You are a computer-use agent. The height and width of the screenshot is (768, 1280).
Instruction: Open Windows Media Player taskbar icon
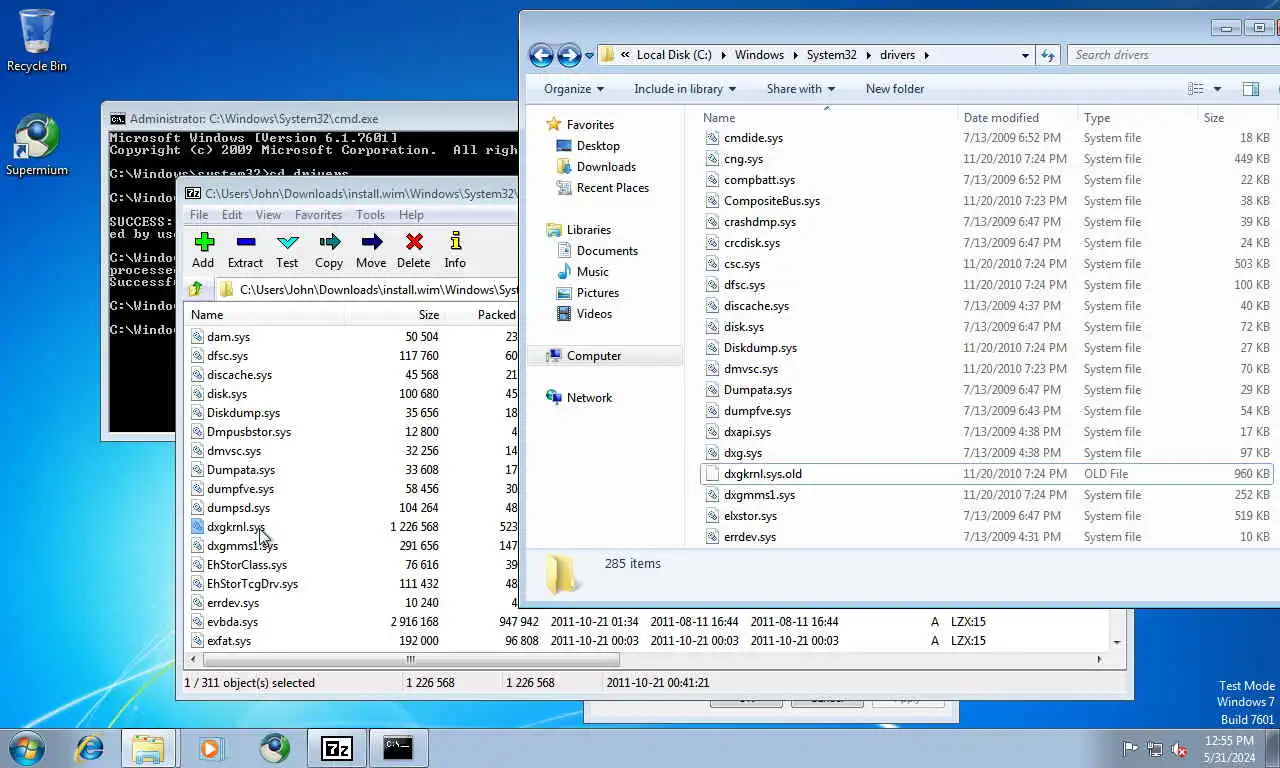[210, 747]
